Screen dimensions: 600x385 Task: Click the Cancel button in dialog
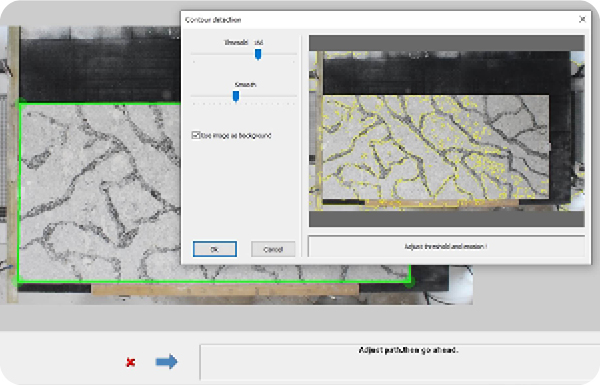(x=273, y=249)
